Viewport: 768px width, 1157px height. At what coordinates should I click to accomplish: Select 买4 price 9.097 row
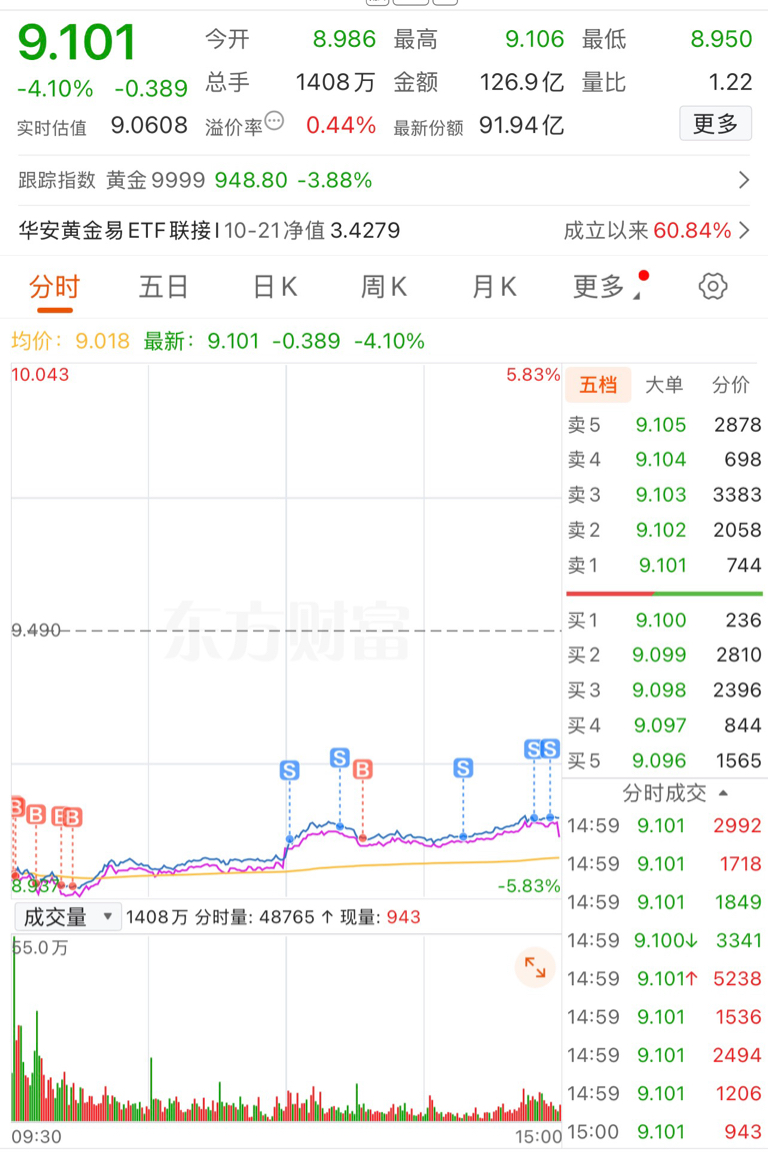pos(664,725)
